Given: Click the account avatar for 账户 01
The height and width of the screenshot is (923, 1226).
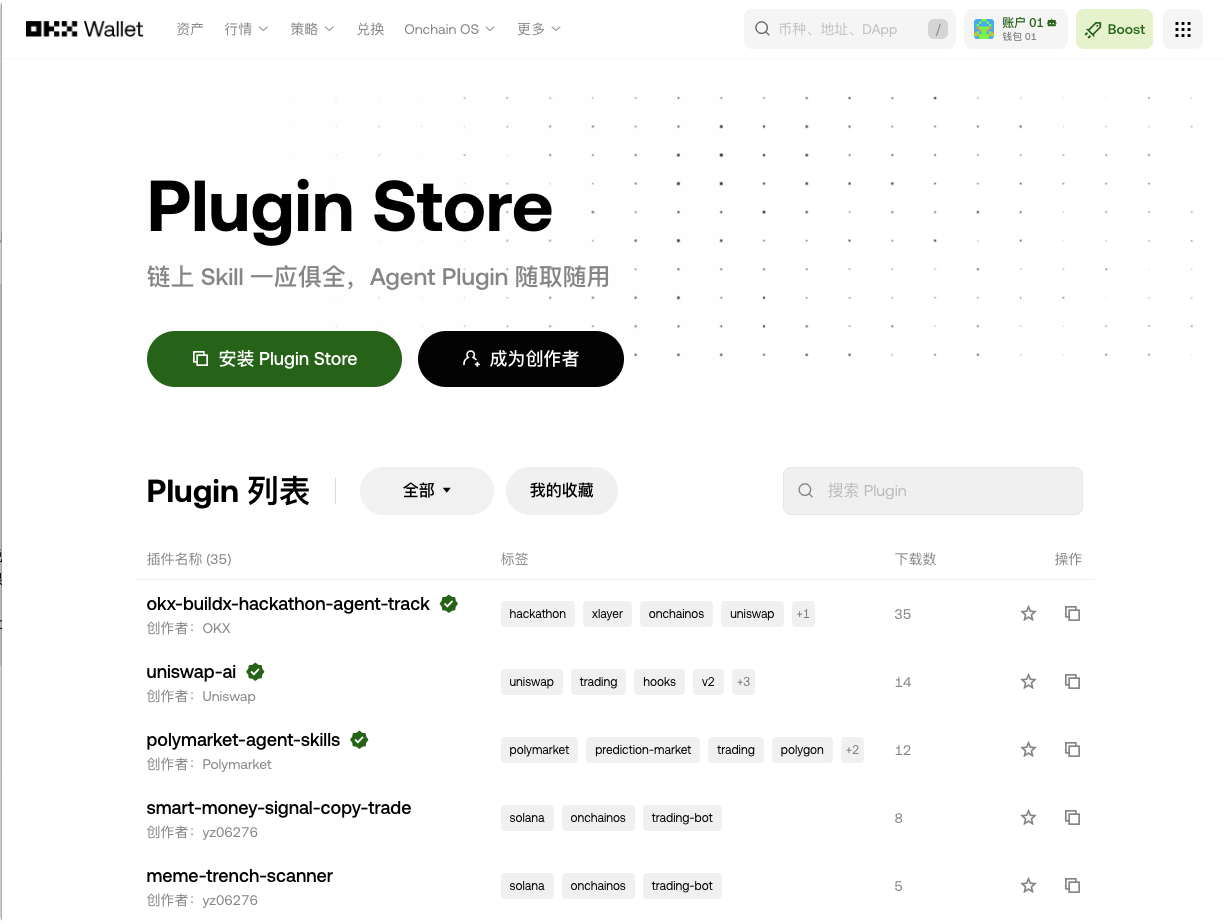Looking at the screenshot, I should (x=983, y=29).
